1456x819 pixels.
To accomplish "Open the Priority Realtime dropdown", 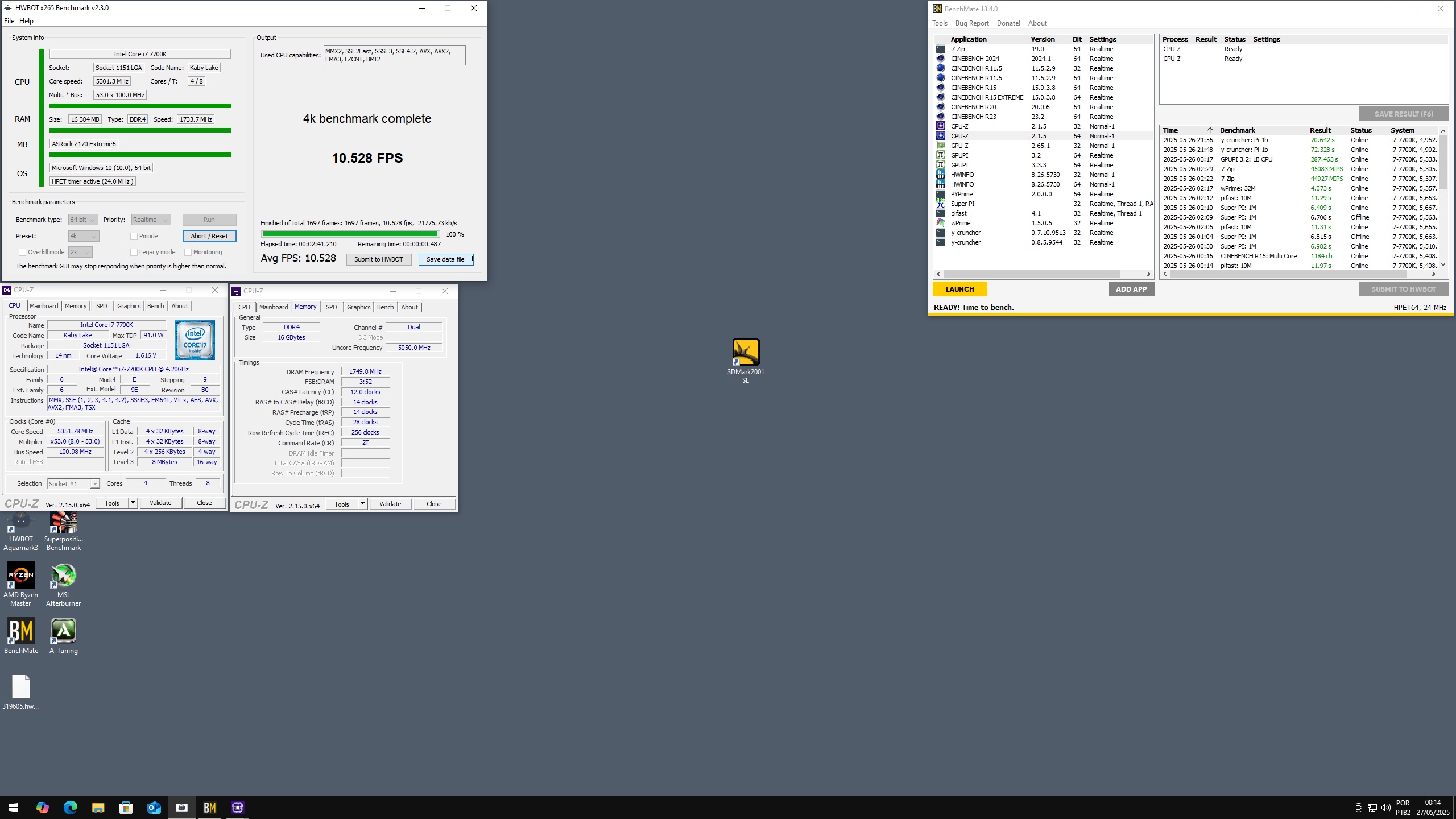I will click(151, 220).
